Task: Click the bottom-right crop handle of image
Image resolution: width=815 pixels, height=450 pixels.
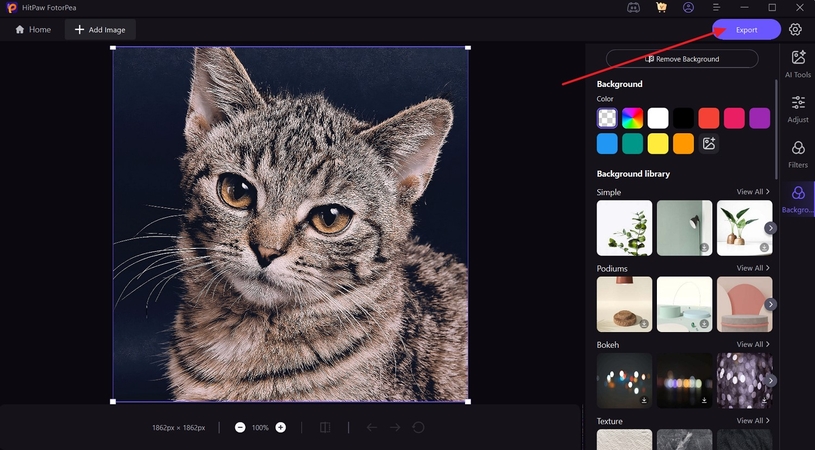Action: (x=468, y=402)
